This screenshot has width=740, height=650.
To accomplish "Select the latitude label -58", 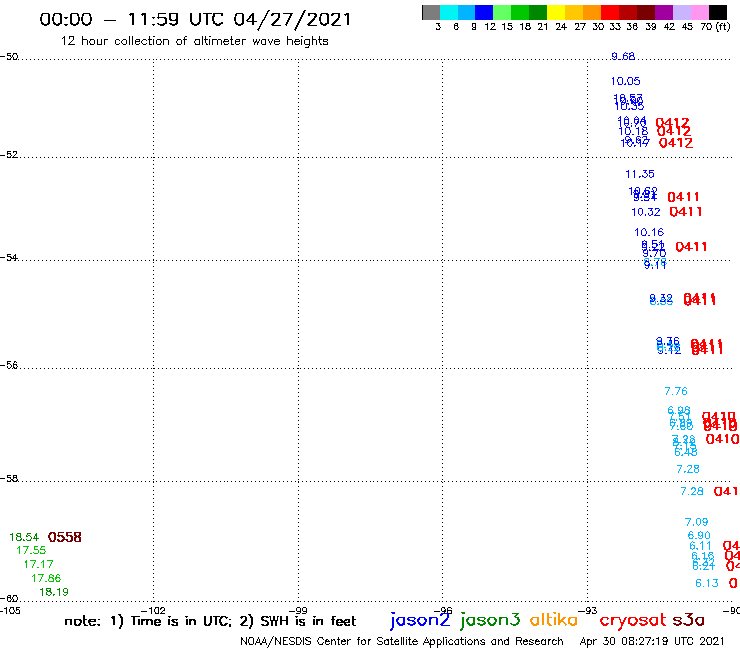I will [x=9, y=478].
